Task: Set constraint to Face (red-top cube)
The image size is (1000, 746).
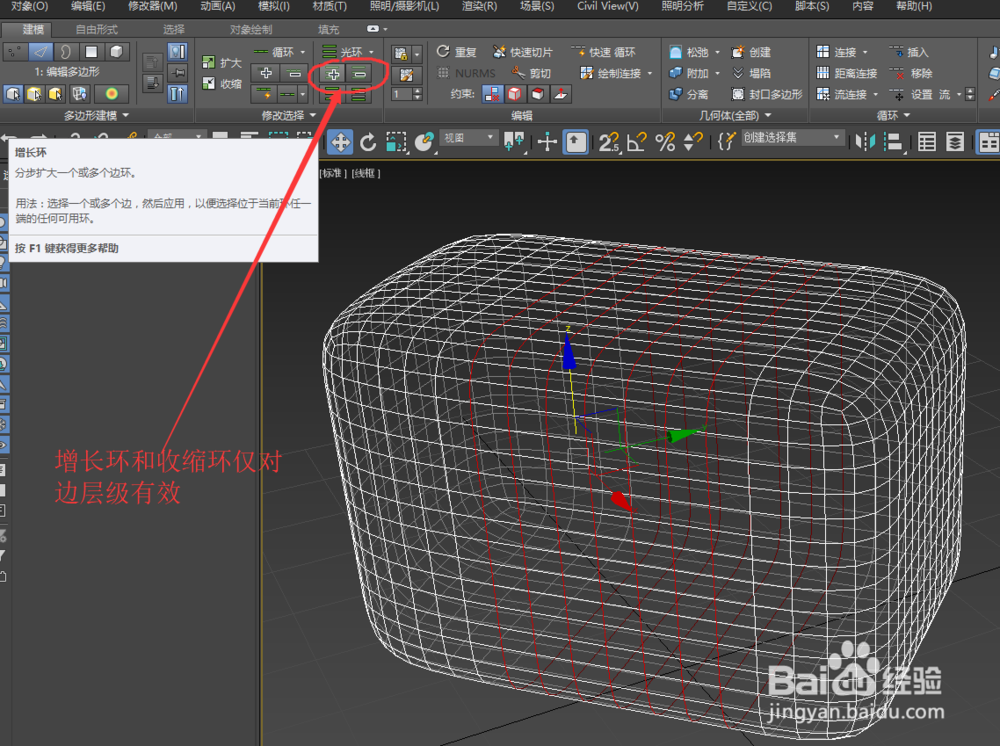Action: point(538,94)
